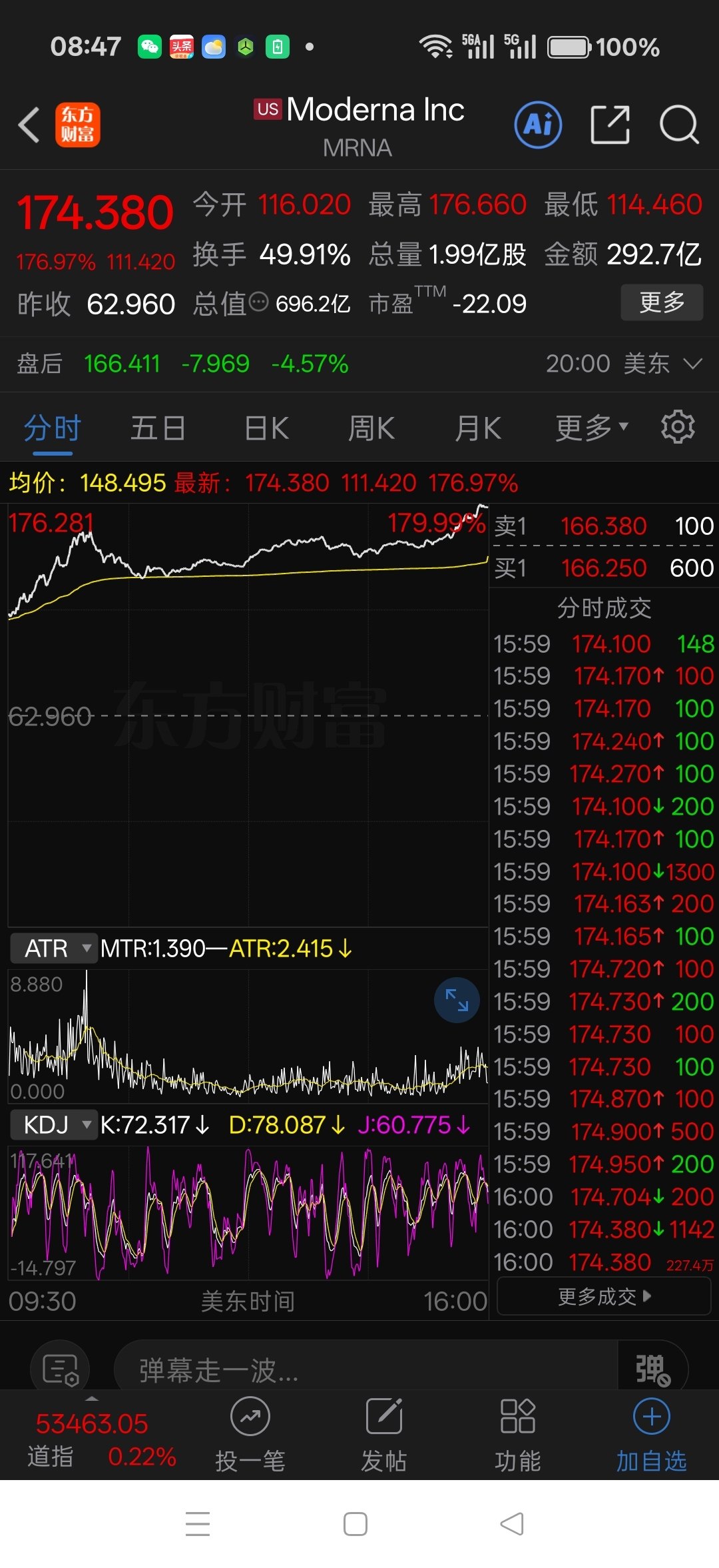Viewport: 719px width, 1568px height.
Task: Tap the current price 174.380
Action: click(x=95, y=213)
